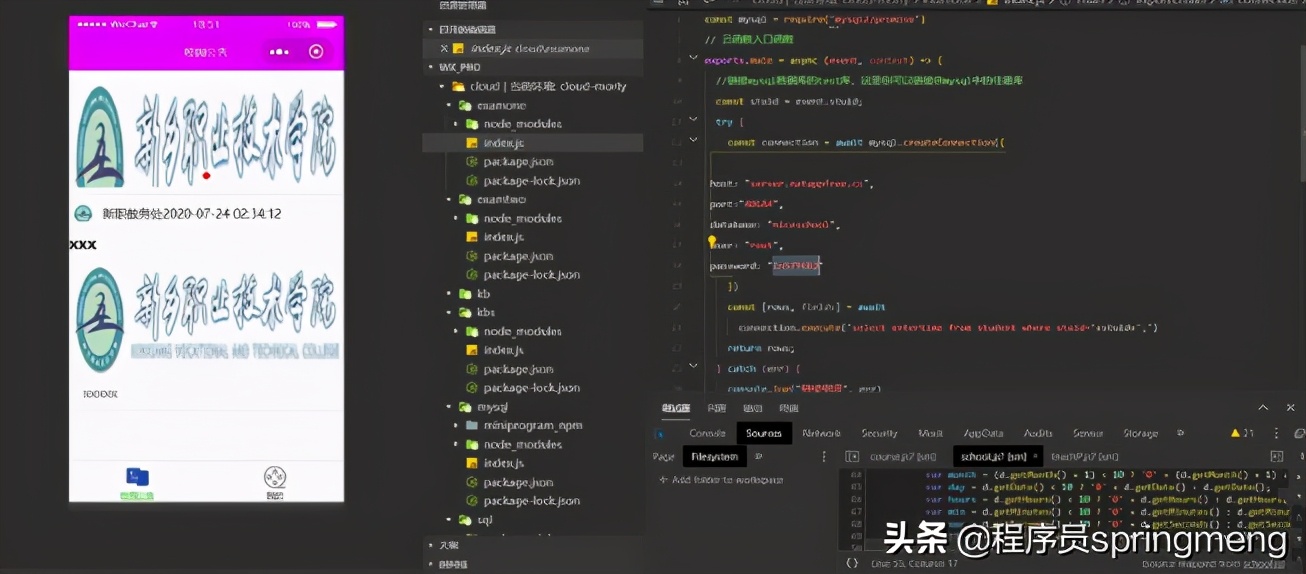Tap the simulator's circular close capsule button
Image resolution: width=1306 pixels, height=574 pixels.
316,52
